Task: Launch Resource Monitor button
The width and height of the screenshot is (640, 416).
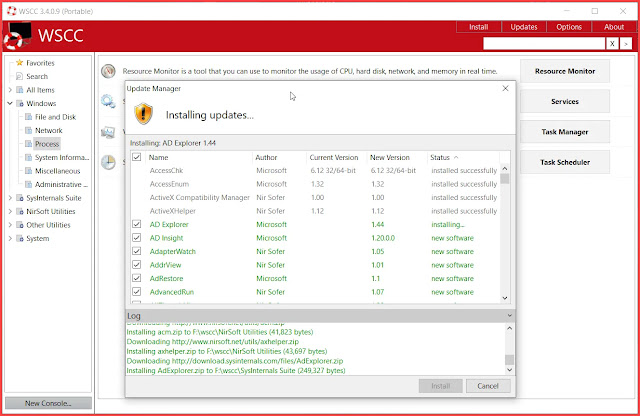Action: pyautogui.click(x=565, y=71)
